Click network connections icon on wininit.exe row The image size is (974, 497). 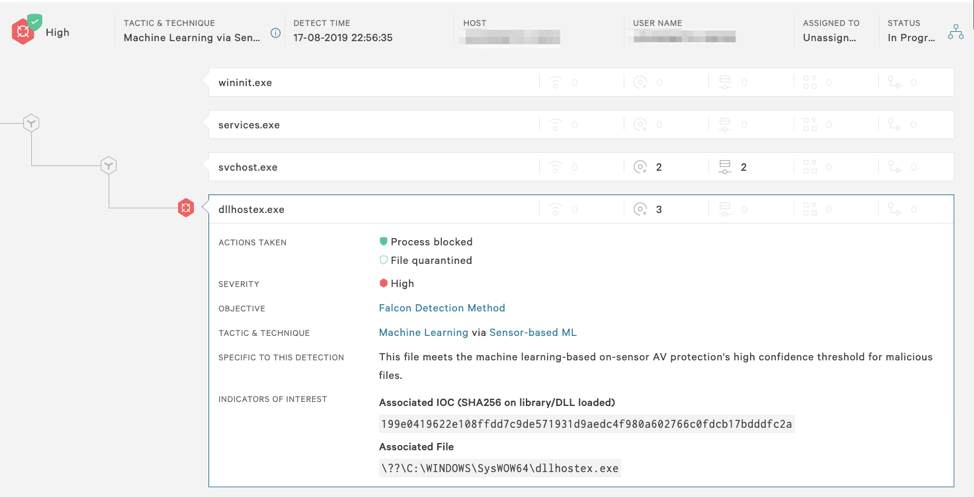(556, 83)
